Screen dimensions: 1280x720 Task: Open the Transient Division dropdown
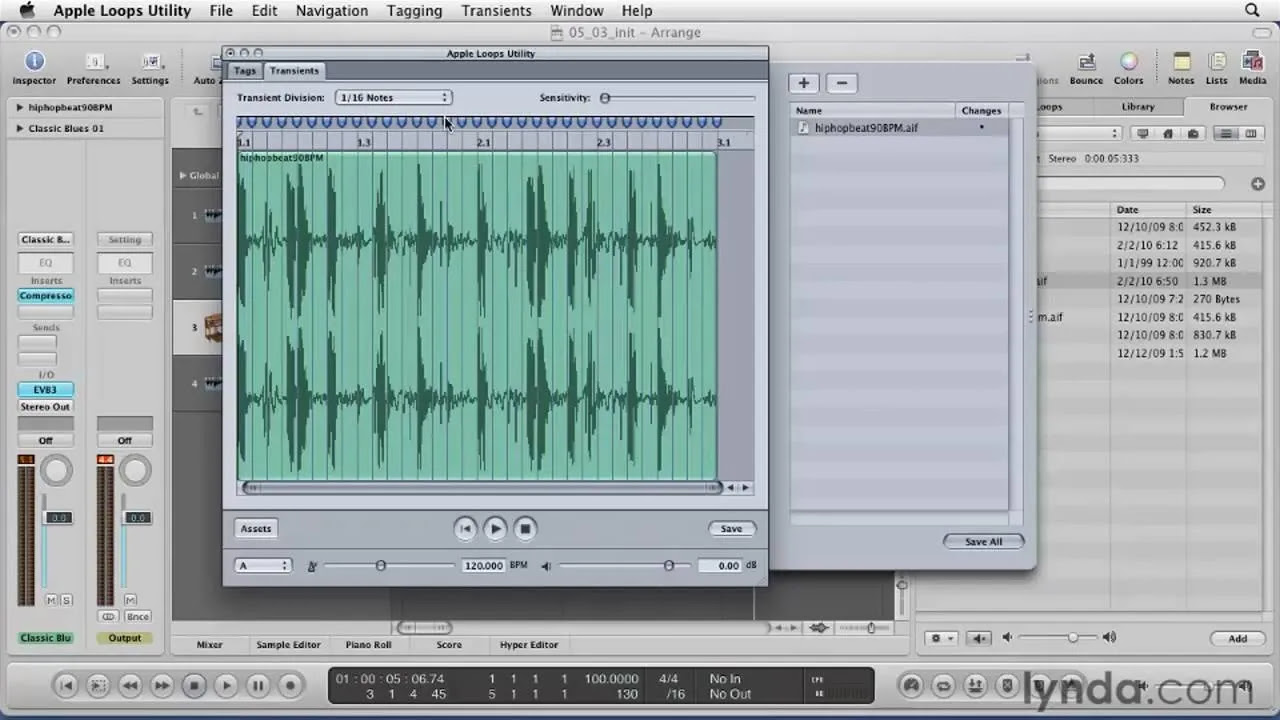click(x=393, y=97)
